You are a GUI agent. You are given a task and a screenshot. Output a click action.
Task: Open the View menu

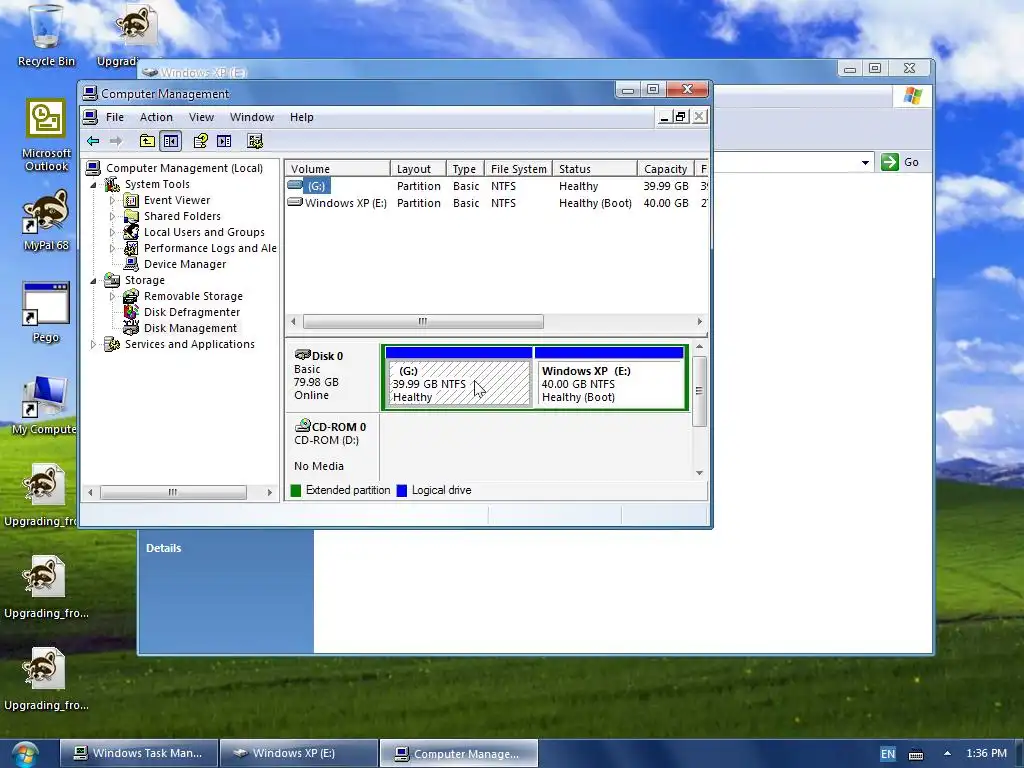pos(201,117)
